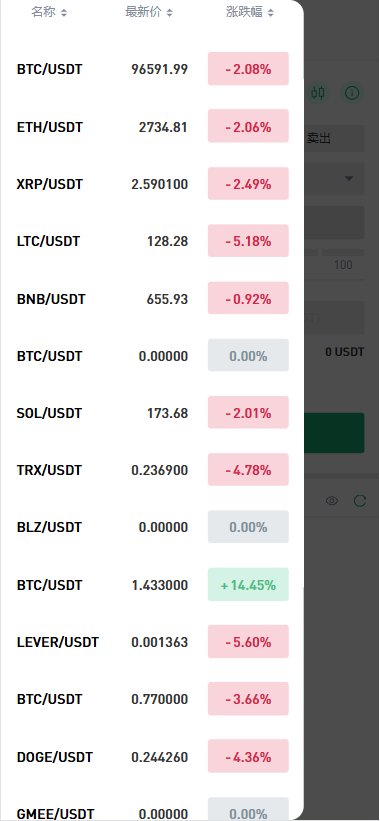This screenshot has height=821, width=380.
Task: Select the ETH/USDT pair
Action: (152, 127)
